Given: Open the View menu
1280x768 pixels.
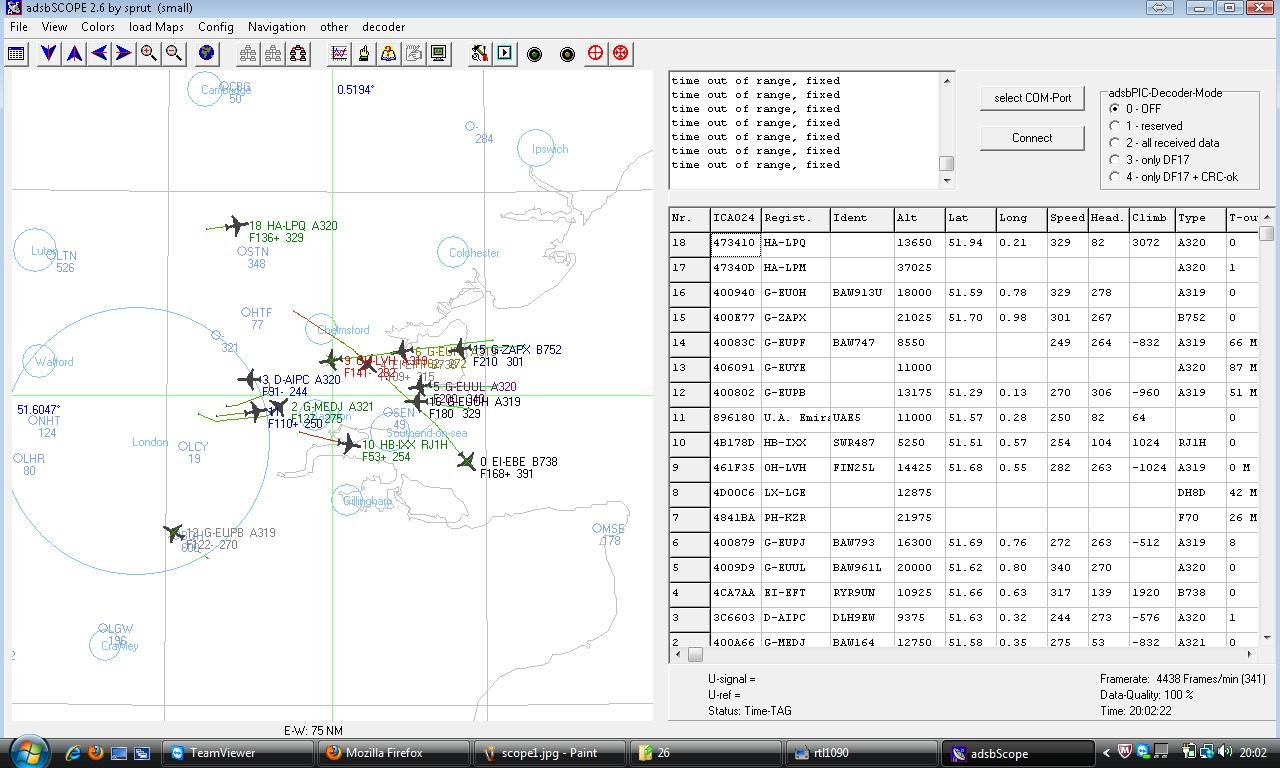Looking at the screenshot, I should point(54,27).
